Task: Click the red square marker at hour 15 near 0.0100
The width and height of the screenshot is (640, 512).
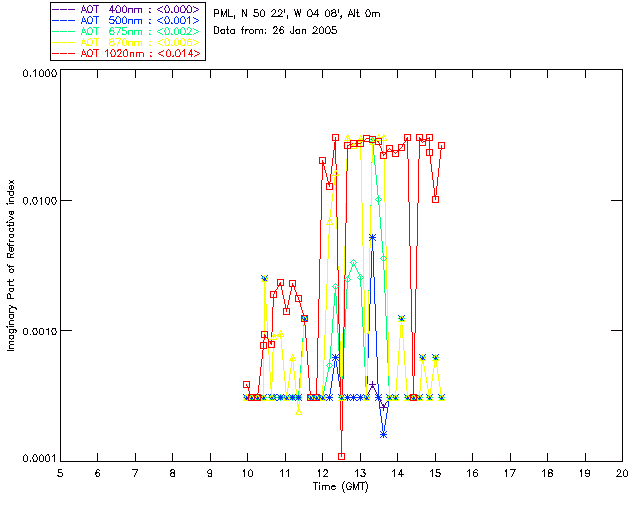Action: 436,200
